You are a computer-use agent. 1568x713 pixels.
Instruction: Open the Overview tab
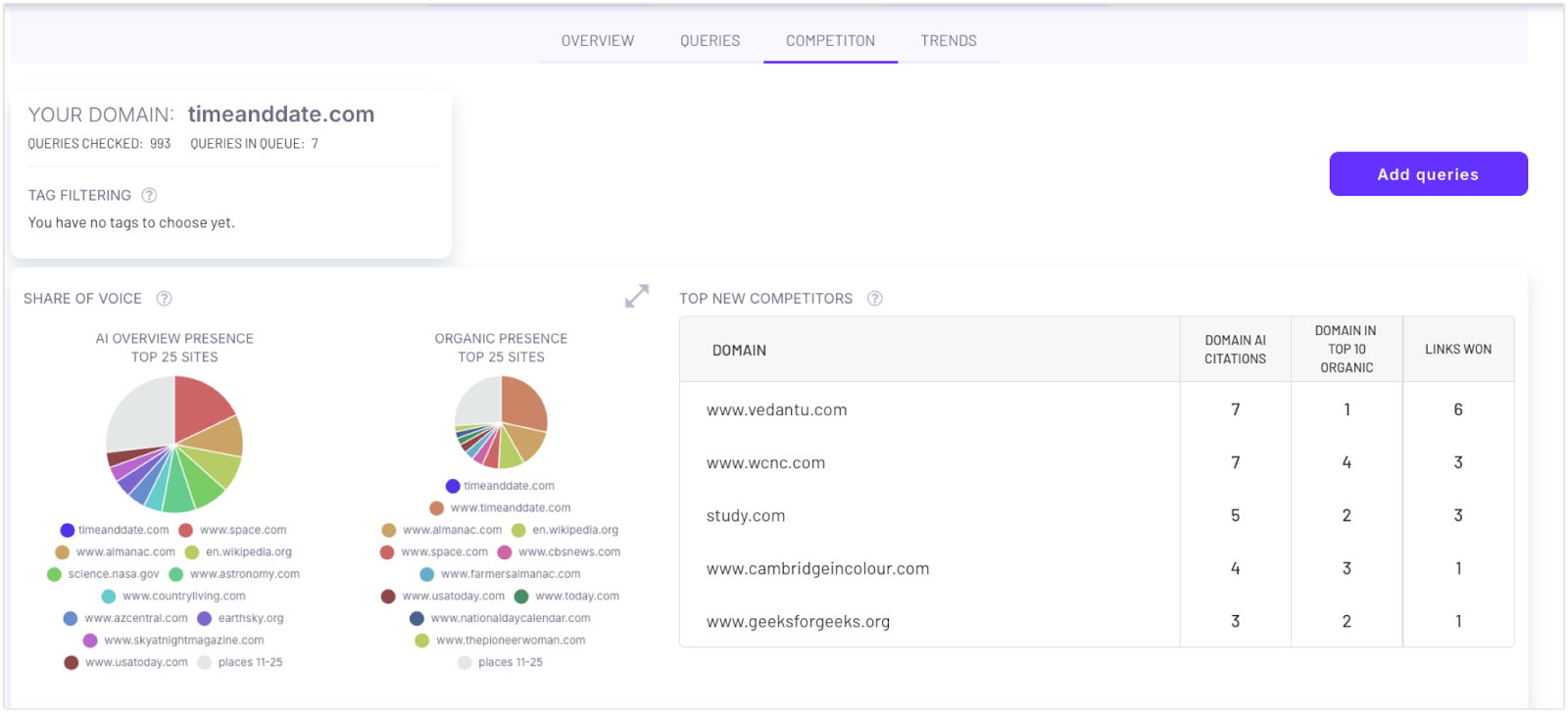click(x=598, y=41)
